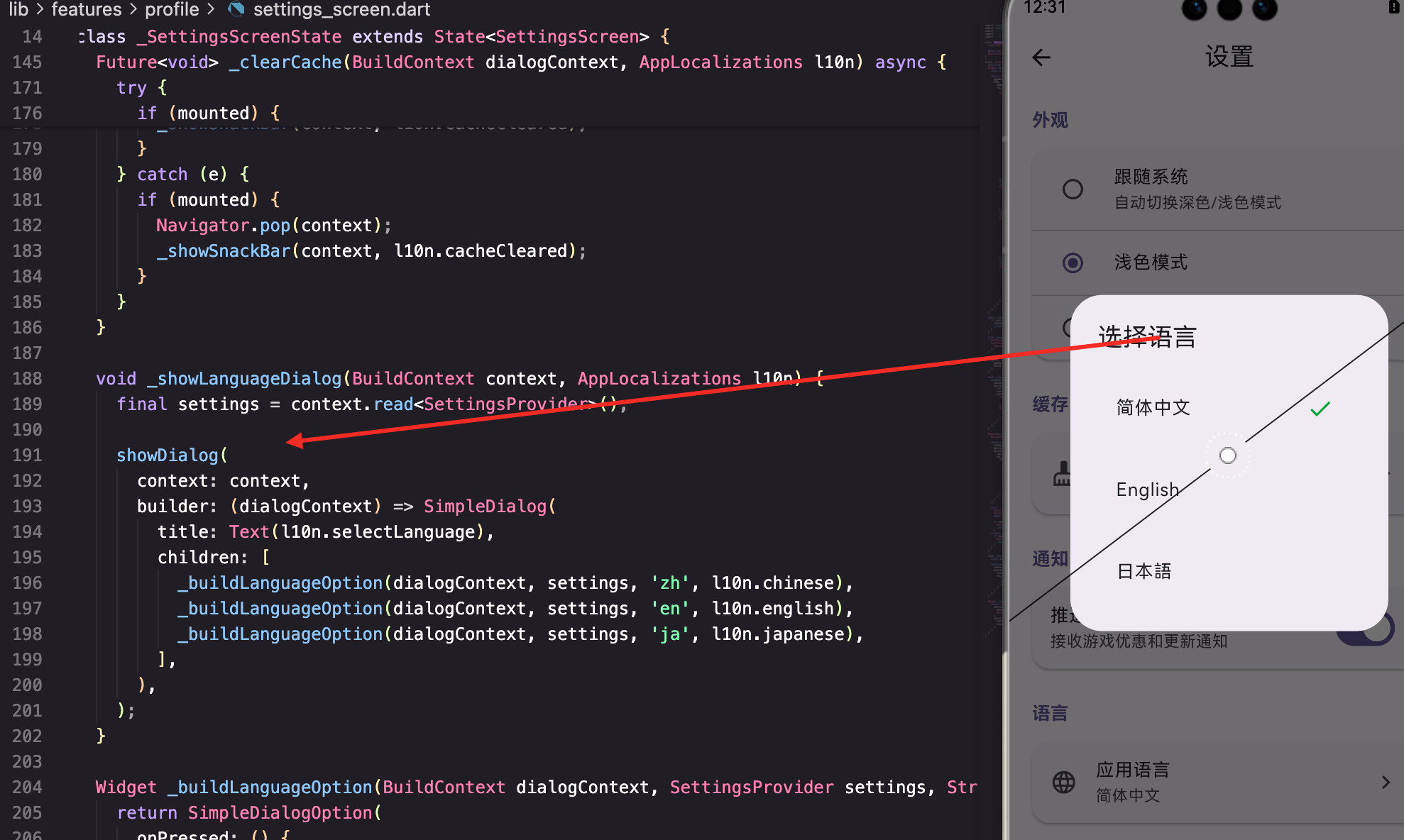Click the Dart file icon in breadcrumb

[x=236, y=9]
